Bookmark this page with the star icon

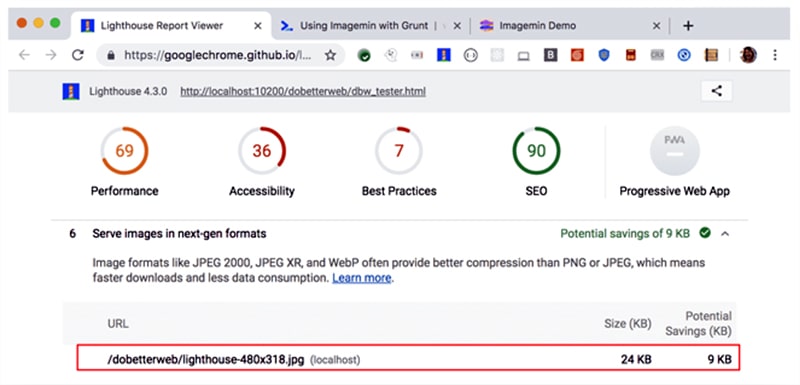(331, 55)
